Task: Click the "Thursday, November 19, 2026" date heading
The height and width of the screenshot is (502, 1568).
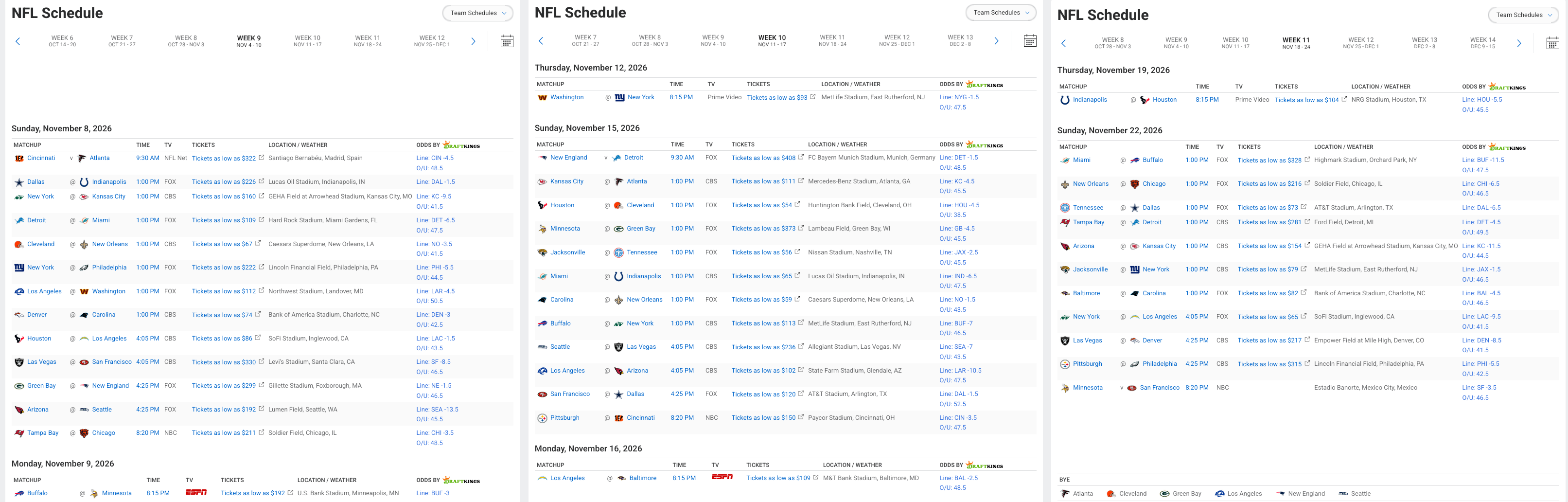Action: tap(1113, 70)
